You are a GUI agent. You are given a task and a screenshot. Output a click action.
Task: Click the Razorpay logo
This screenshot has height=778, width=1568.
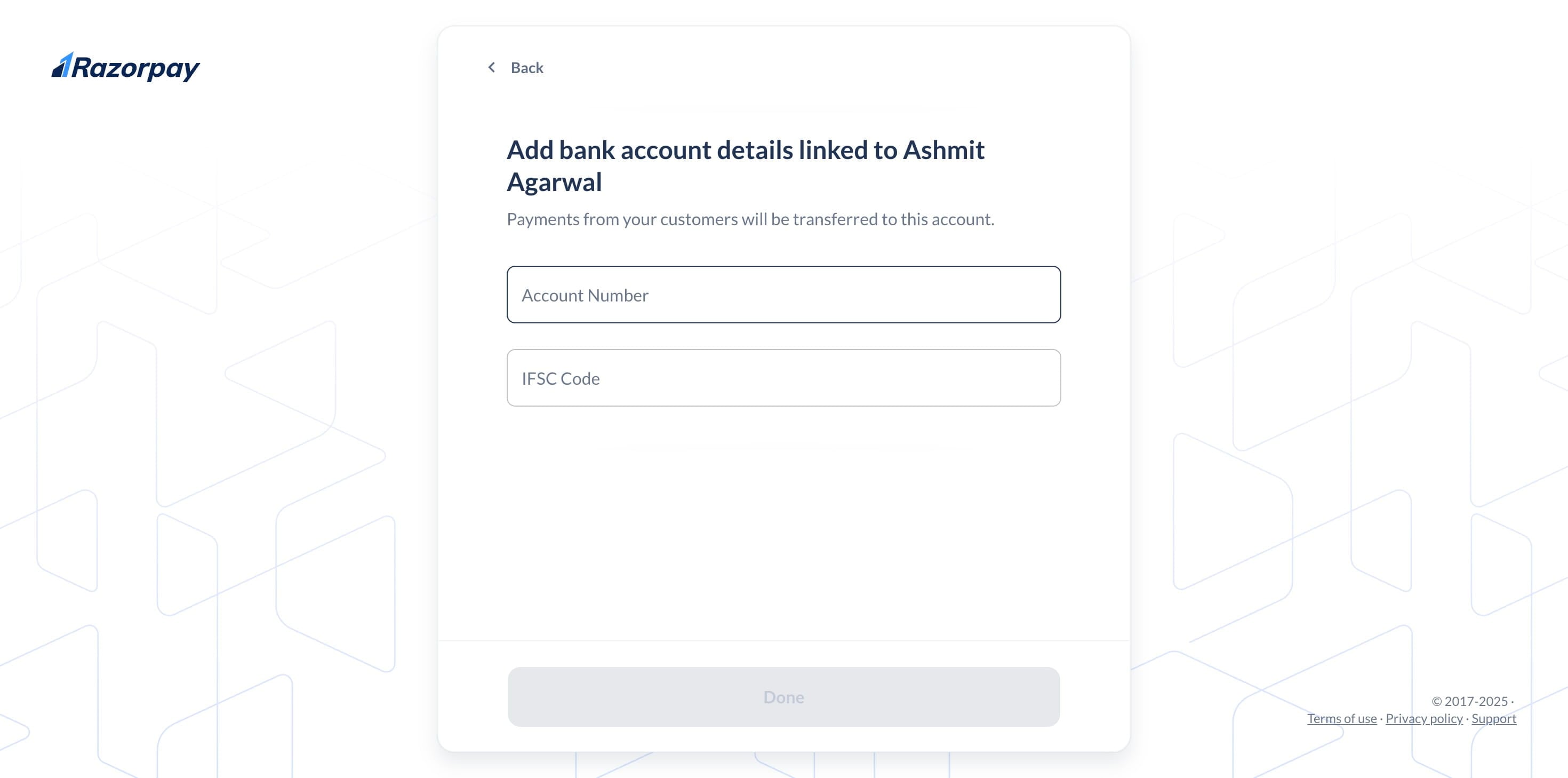pos(125,67)
